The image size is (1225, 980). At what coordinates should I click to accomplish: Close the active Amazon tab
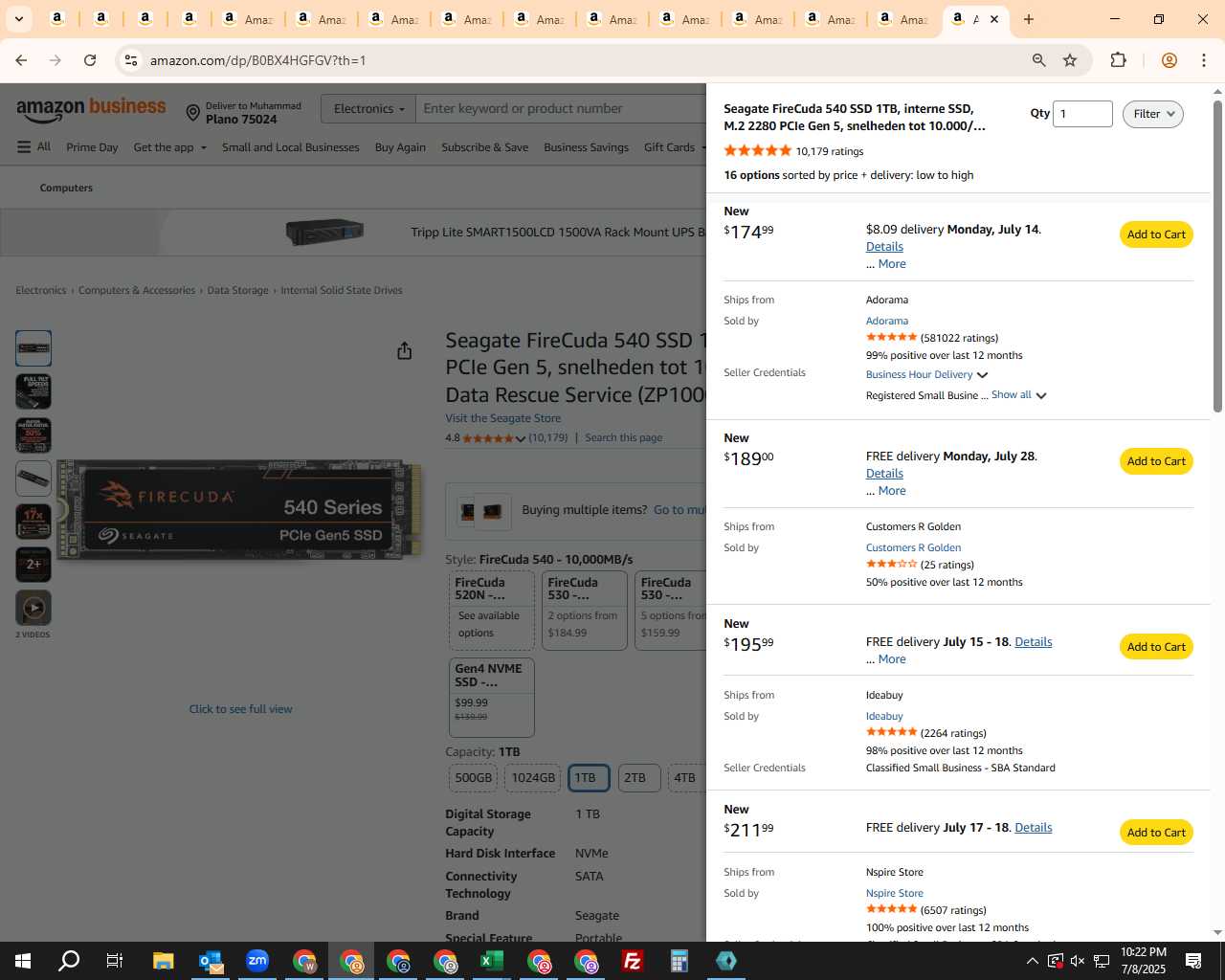(994, 19)
